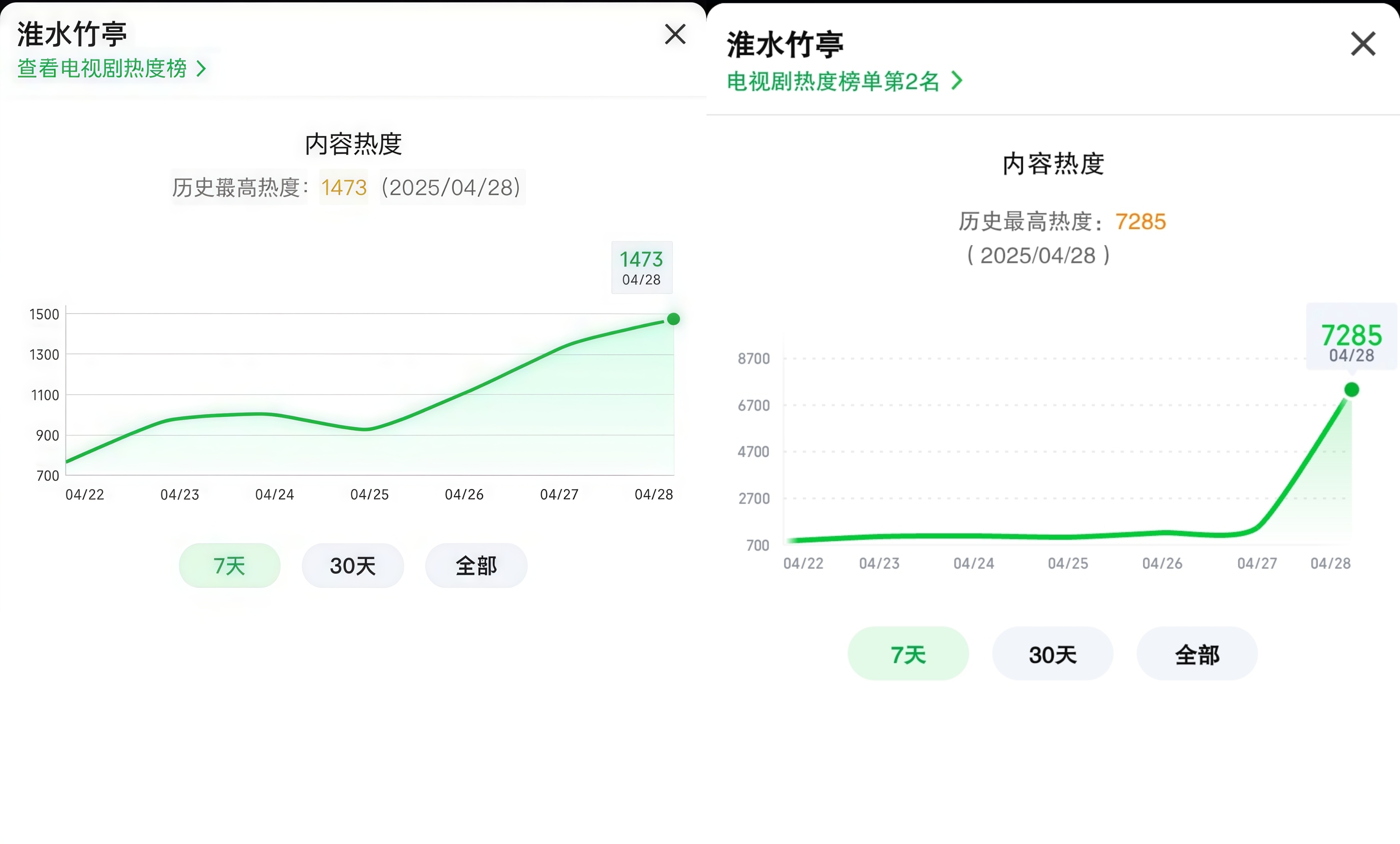The height and width of the screenshot is (844, 1400).
Task: Close the left 淮水竹亭 heat panel
Action: (x=675, y=34)
